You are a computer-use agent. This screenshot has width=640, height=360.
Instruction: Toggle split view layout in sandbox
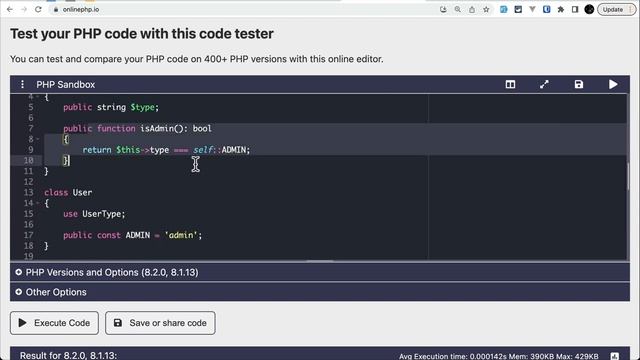coord(510,84)
